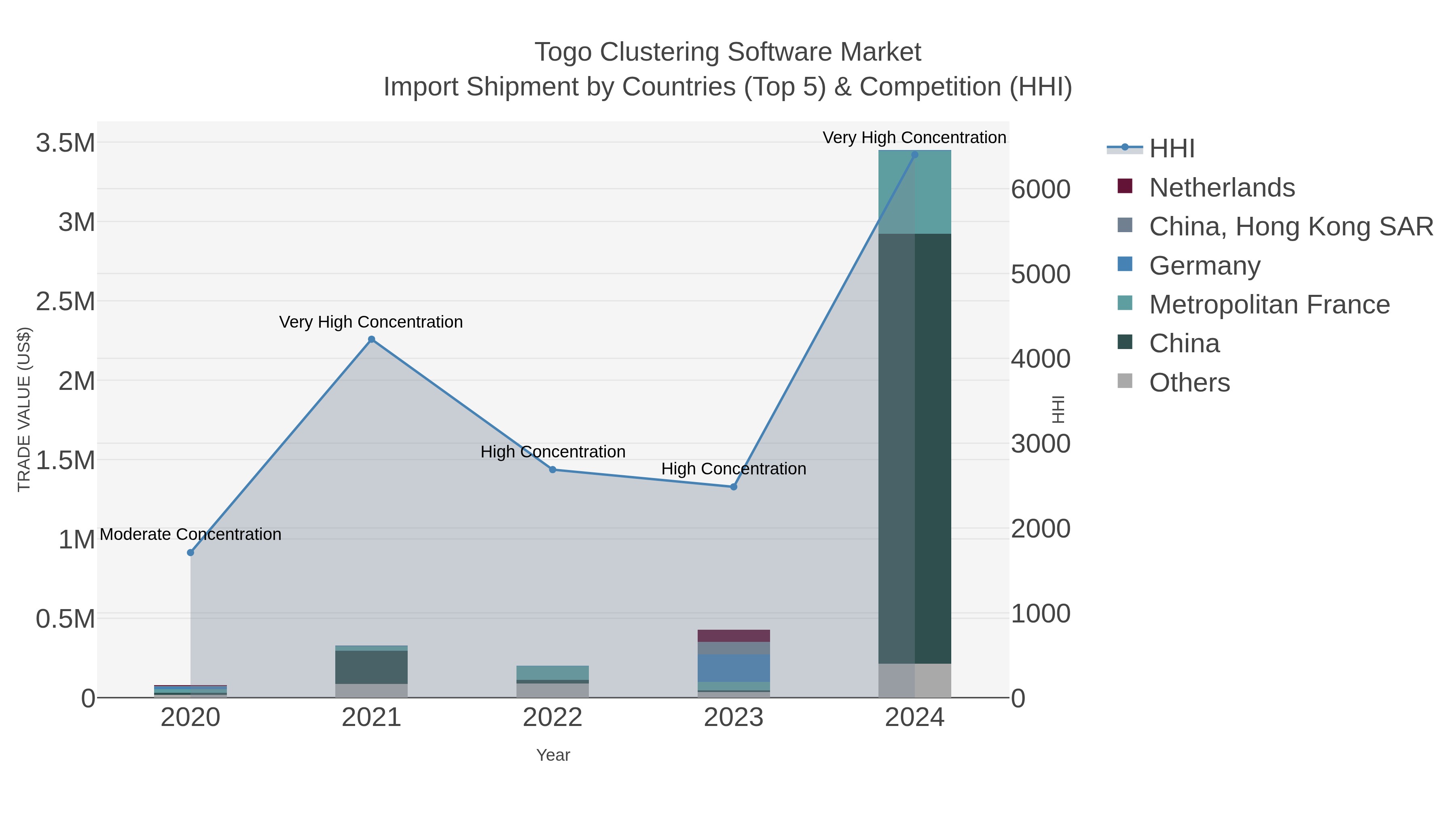Toggle China, Hong Kong SAR legend entry

tap(1275, 226)
